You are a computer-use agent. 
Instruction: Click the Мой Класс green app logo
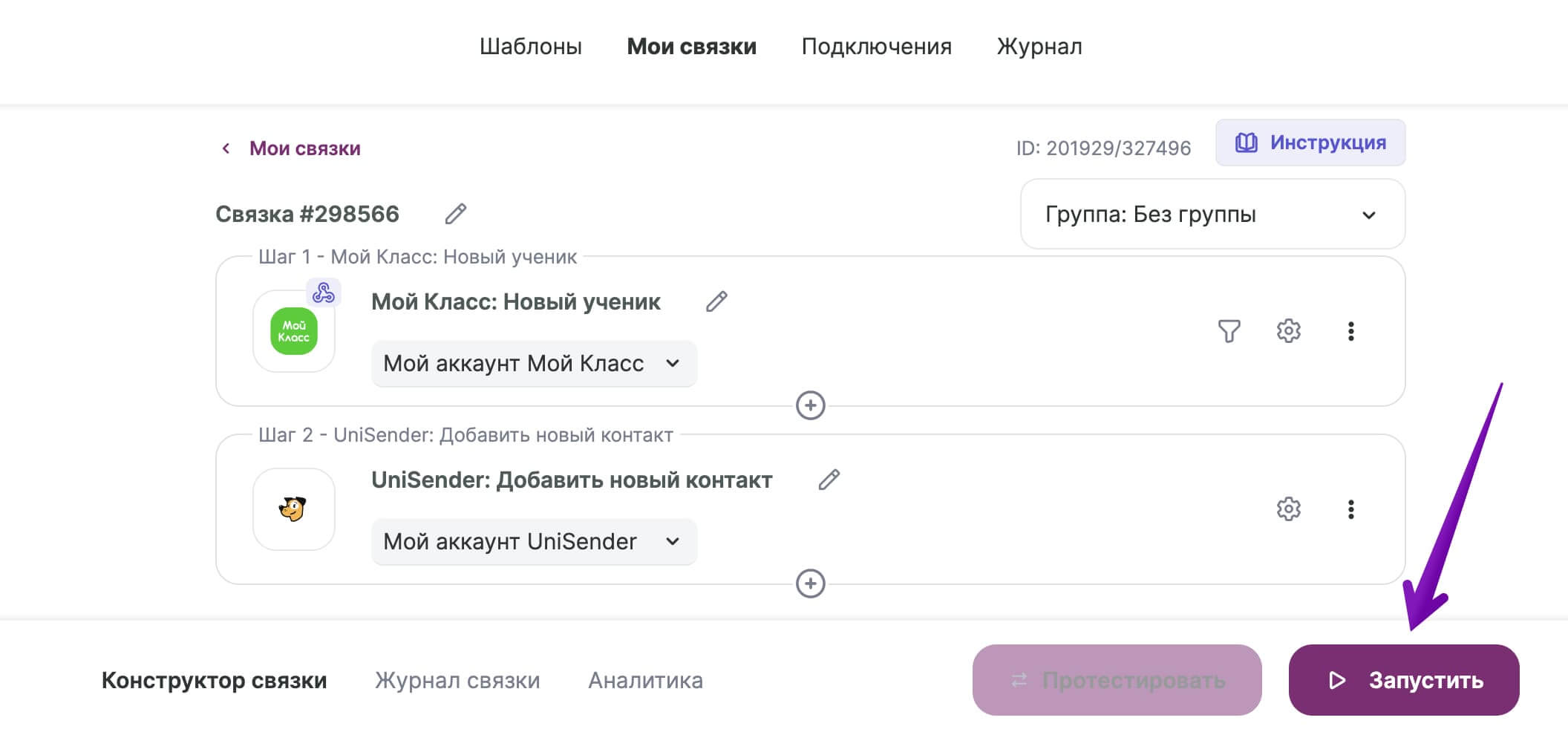click(x=294, y=331)
